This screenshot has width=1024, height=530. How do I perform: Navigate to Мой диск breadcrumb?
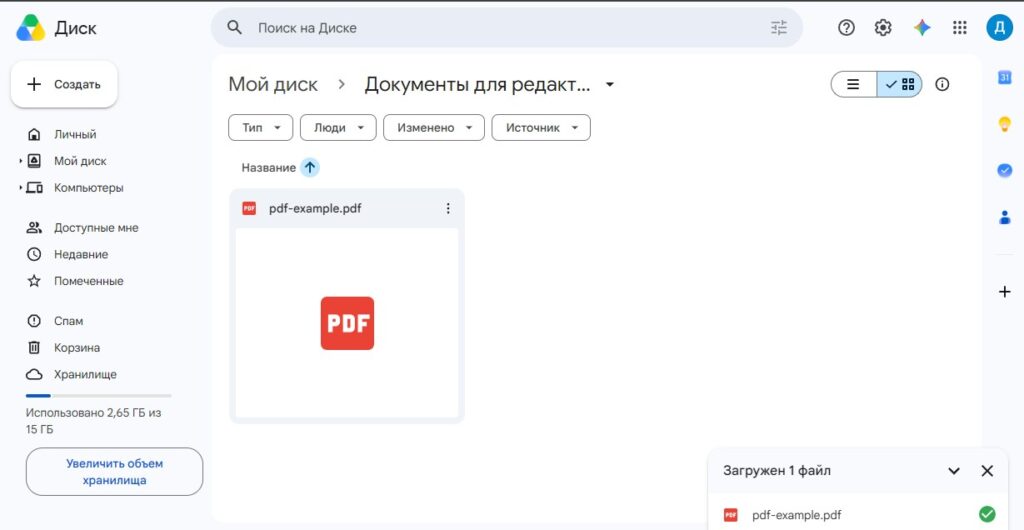(273, 84)
